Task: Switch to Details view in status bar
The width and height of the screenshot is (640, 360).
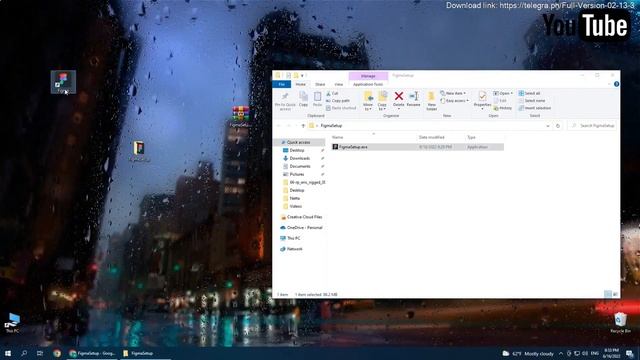Action: point(608,294)
